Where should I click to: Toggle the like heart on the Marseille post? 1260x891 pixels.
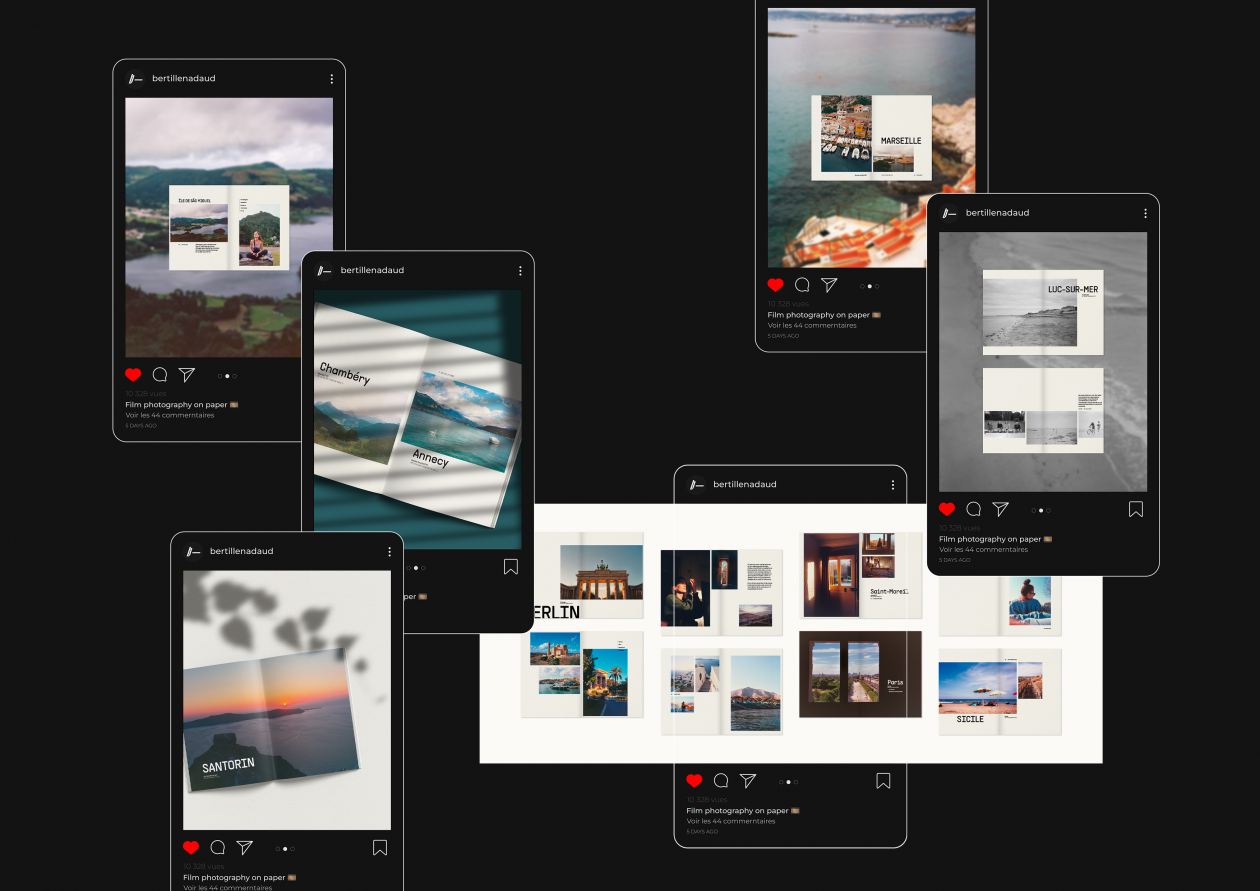coord(776,285)
